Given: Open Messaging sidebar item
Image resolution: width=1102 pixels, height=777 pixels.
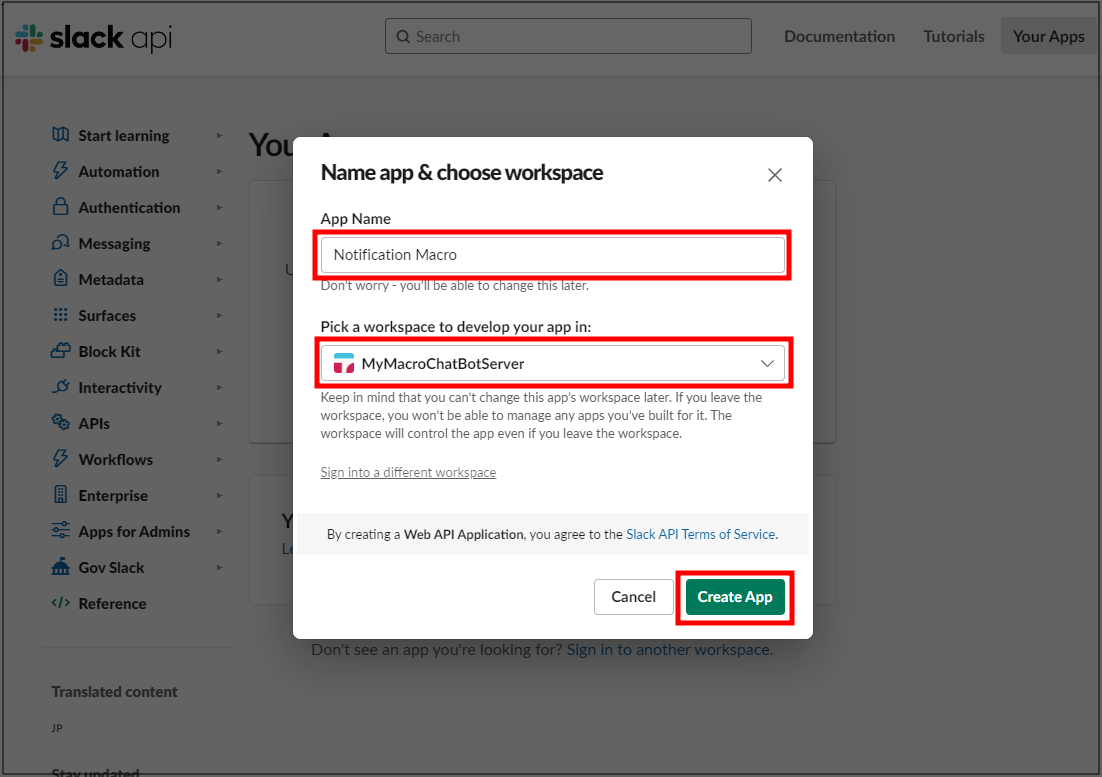Looking at the screenshot, I should click(x=115, y=244).
